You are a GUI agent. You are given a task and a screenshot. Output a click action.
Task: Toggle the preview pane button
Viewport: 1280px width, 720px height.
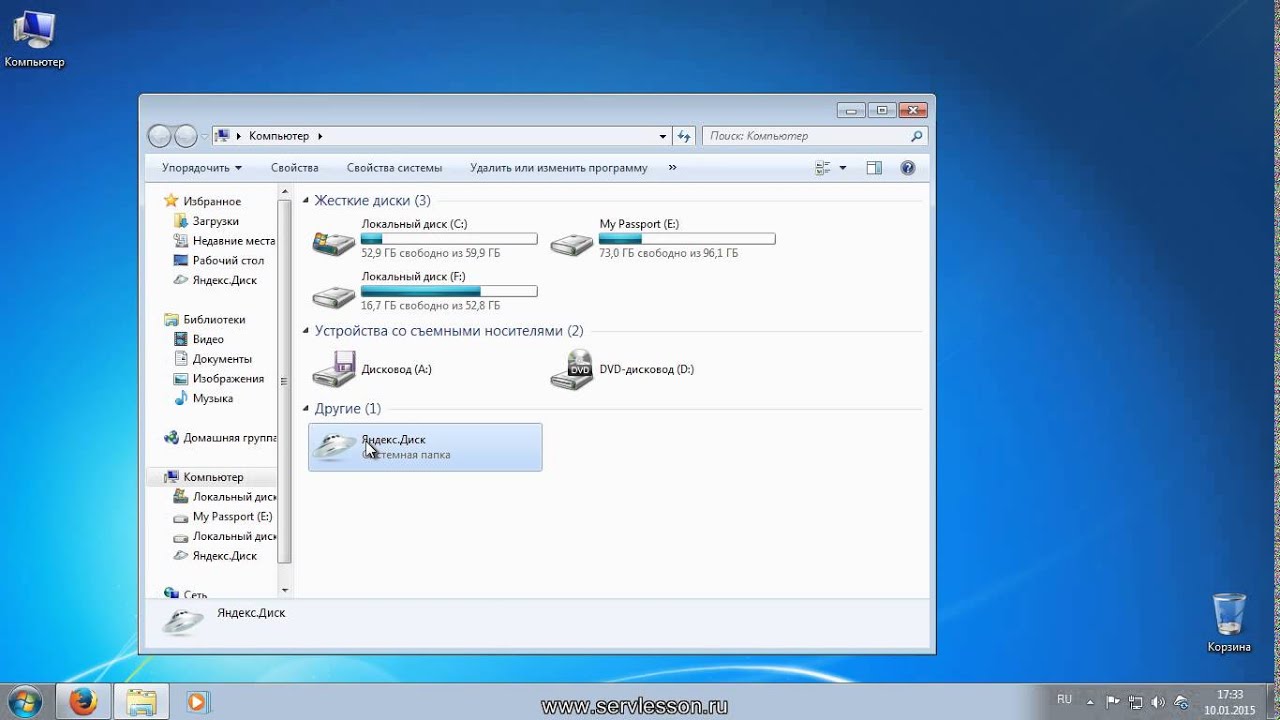(874, 168)
